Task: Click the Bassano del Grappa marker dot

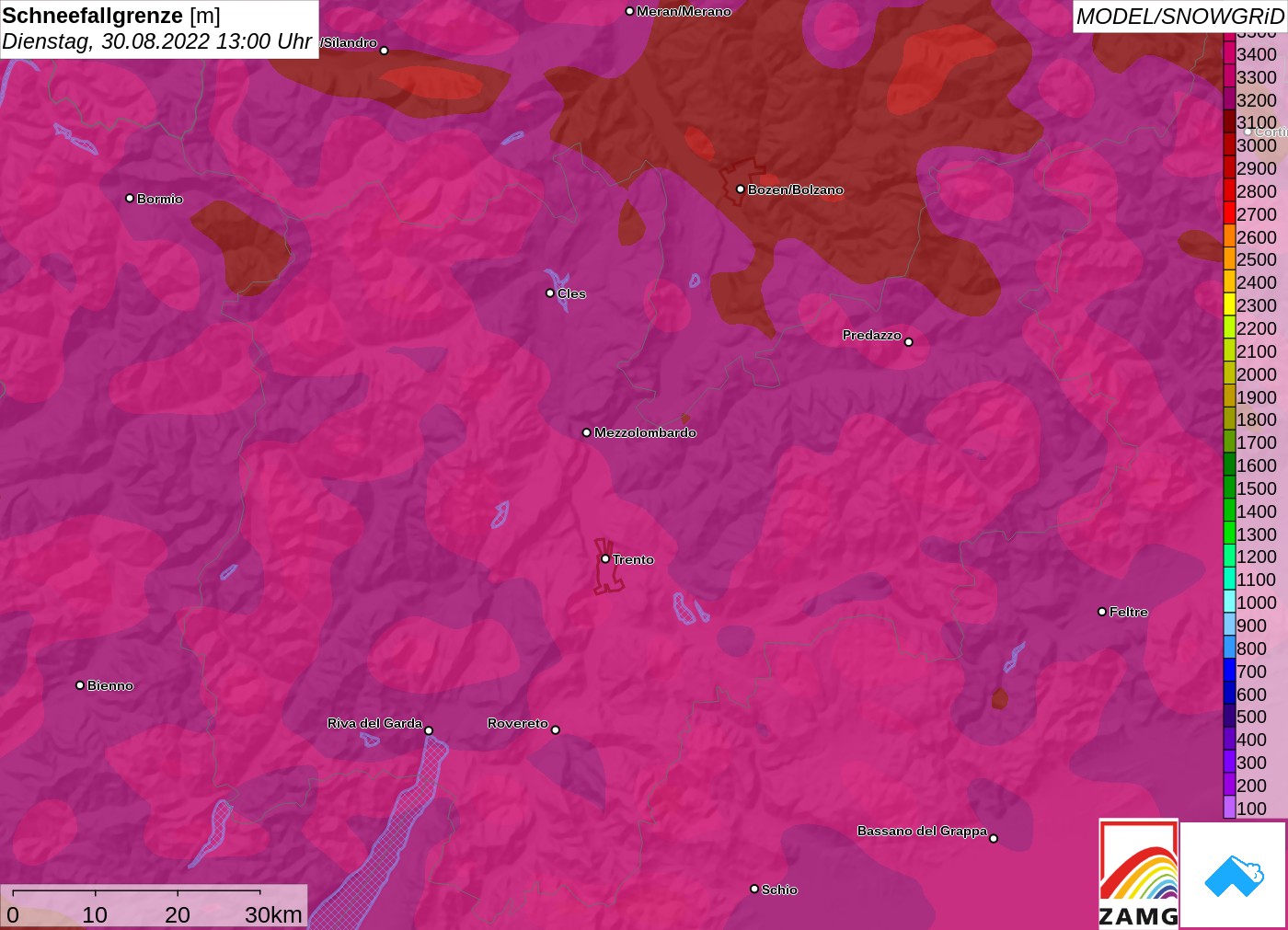Action: 993,838
